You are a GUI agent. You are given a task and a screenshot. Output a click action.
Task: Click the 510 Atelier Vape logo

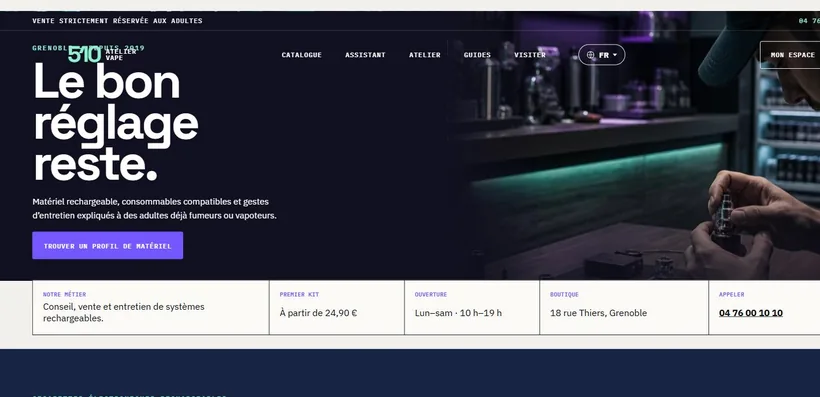102,54
